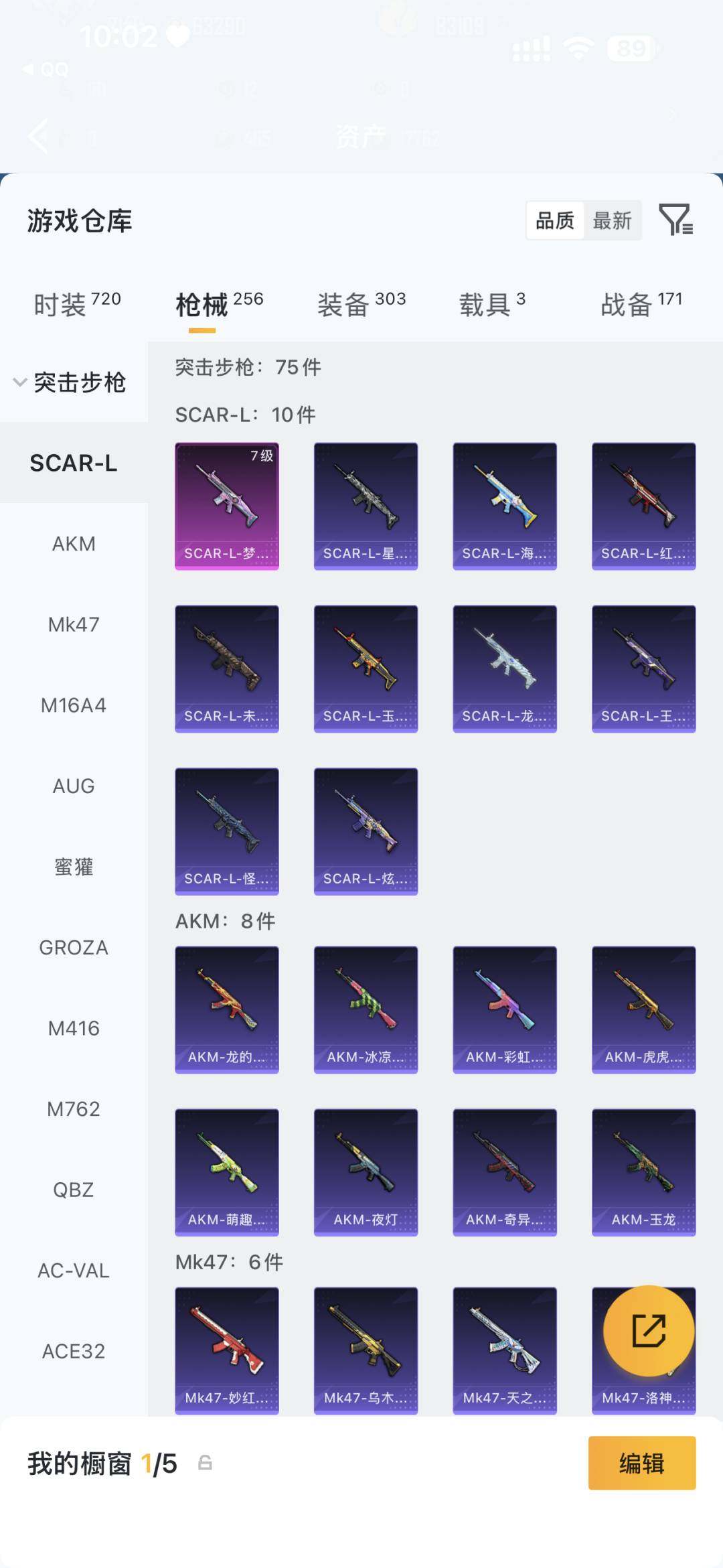Switch sorting to 品质
The height and width of the screenshot is (1568, 723).
click(x=555, y=220)
